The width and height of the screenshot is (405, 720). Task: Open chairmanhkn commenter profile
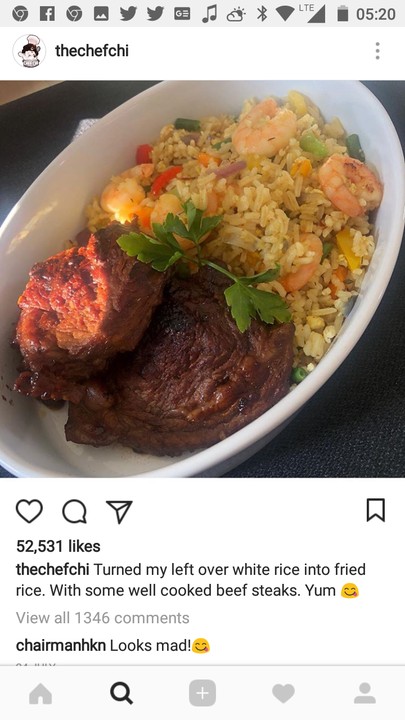point(61,646)
